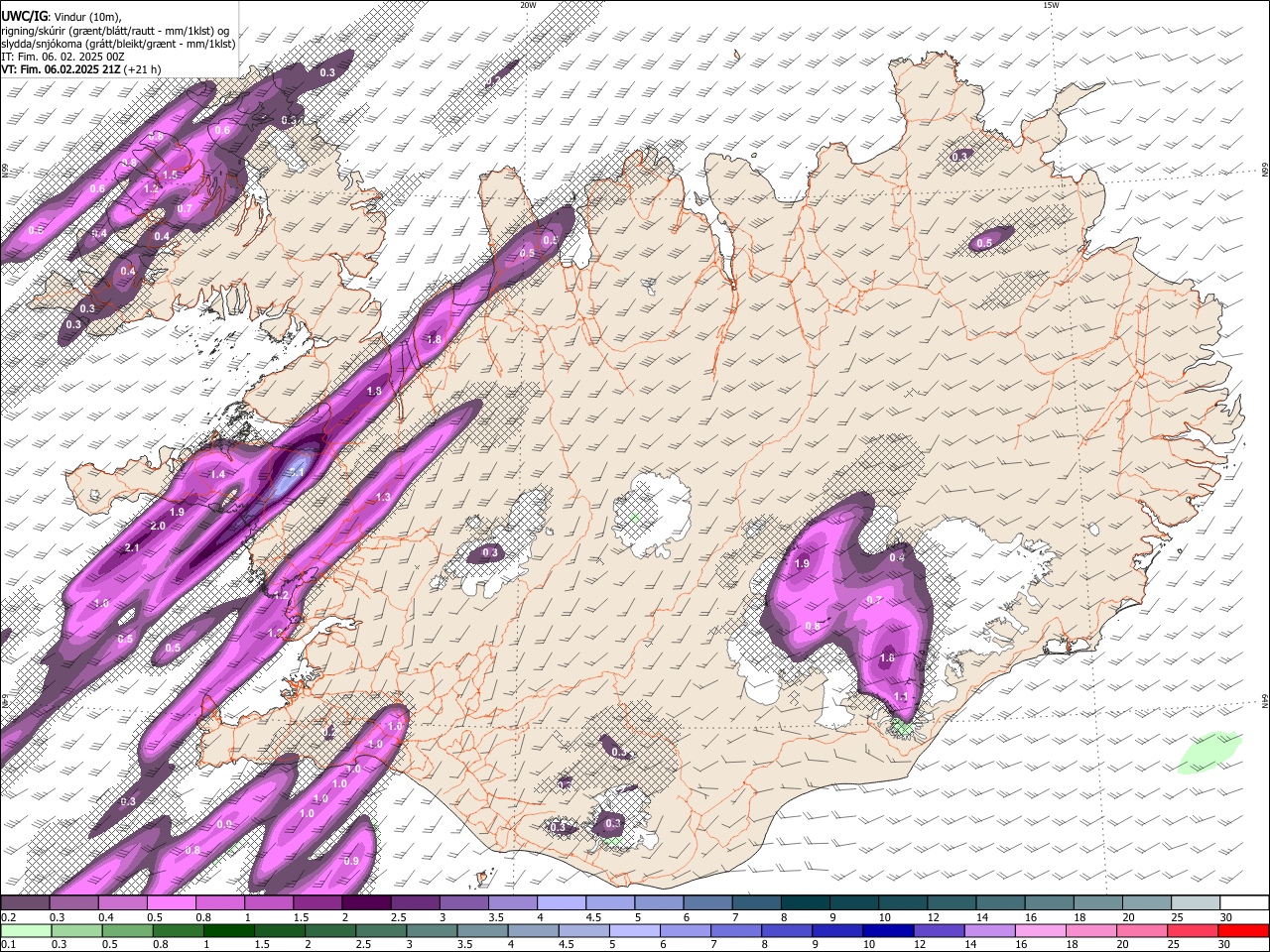
Task: Pick the grey-blue 3.5–4 swatch in bottom legend
Action: pyautogui.click(x=481, y=930)
